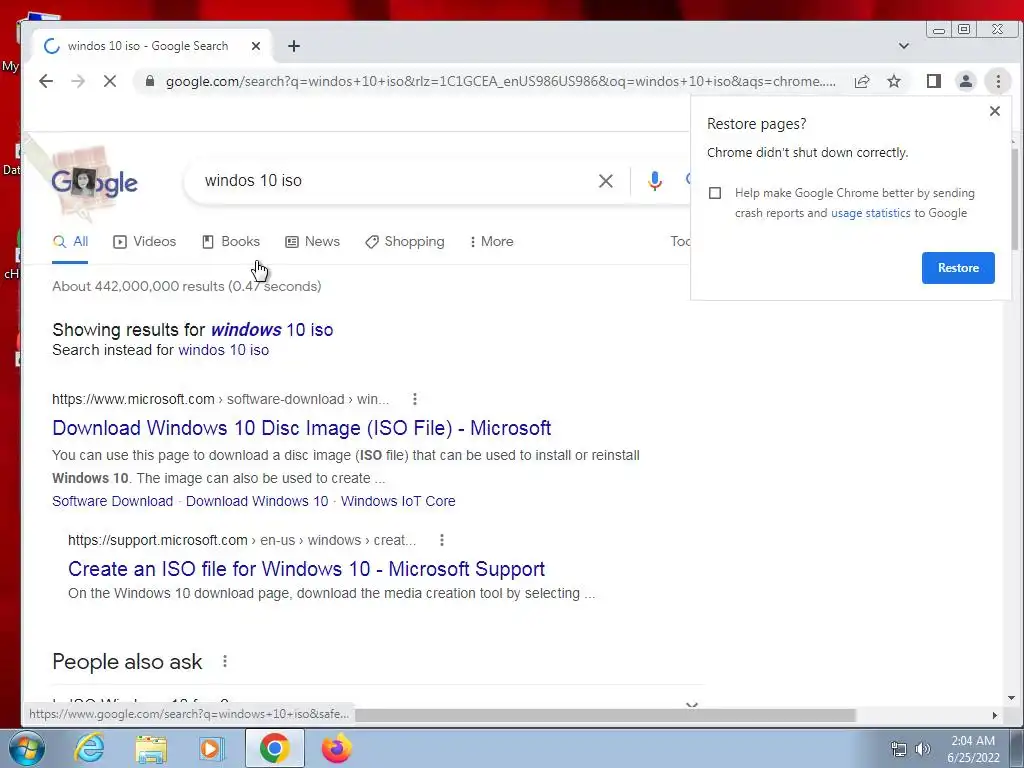Close the windos 10 iso tab

coord(256,46)
